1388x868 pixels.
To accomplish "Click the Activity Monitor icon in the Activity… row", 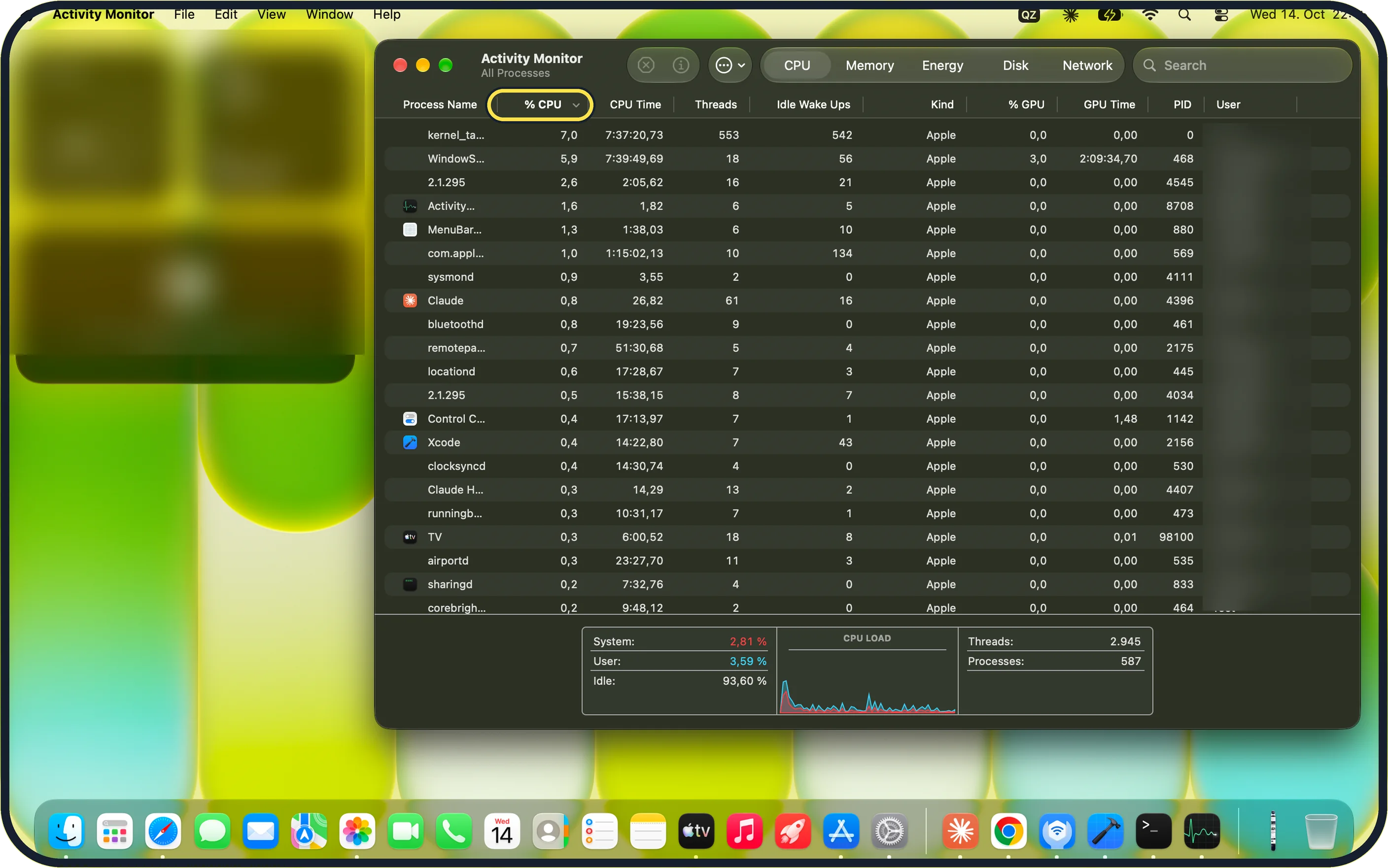I will click(410, 206).
